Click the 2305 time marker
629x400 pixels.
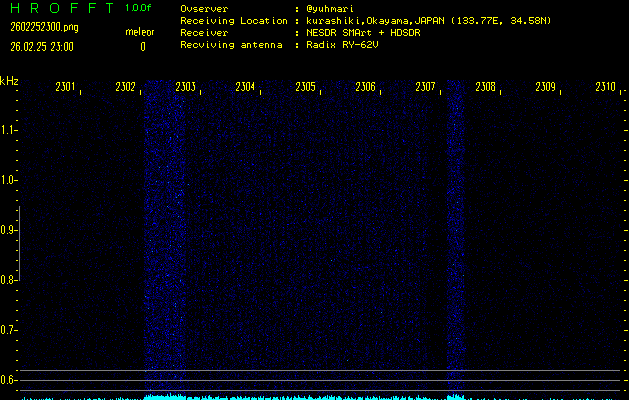[305, 87]
